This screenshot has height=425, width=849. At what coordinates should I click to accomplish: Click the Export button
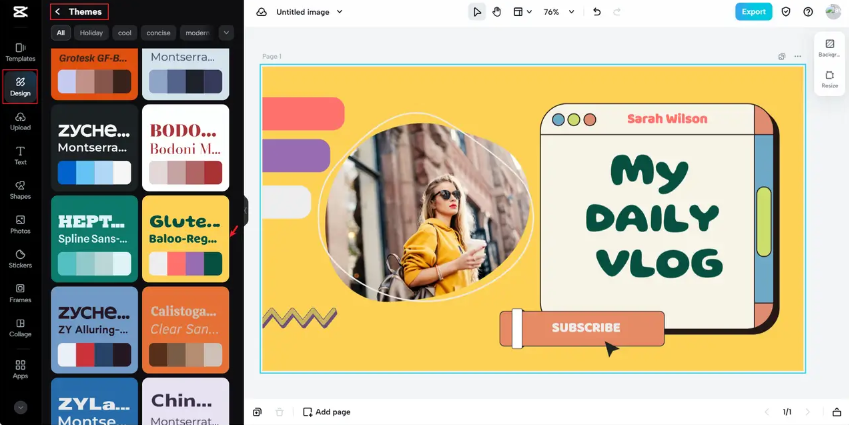tap(754, 12)
